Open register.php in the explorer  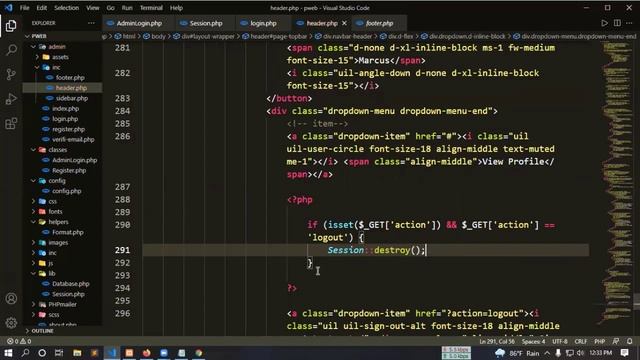(x=68, y=129)
